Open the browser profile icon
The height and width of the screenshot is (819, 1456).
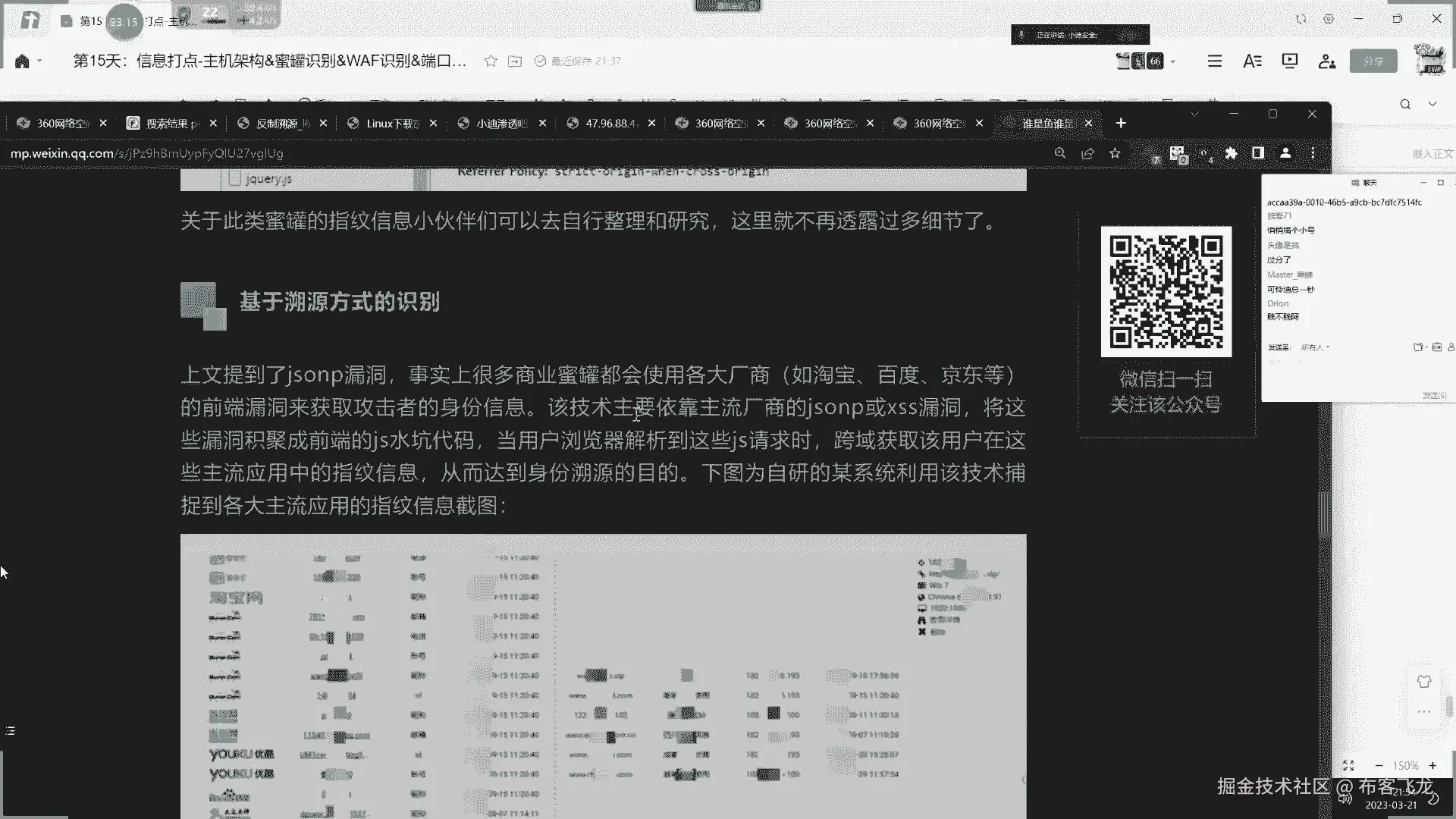[x=1285, y=153]
